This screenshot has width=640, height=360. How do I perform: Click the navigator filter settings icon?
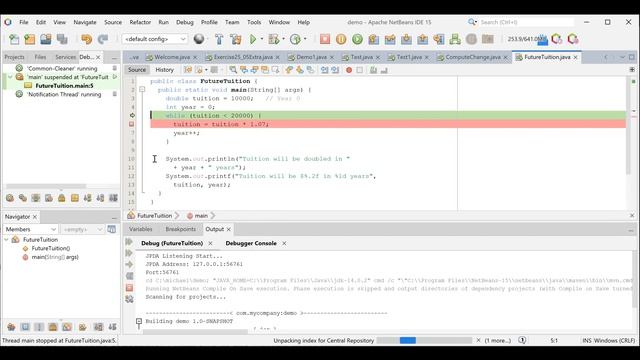111,229
